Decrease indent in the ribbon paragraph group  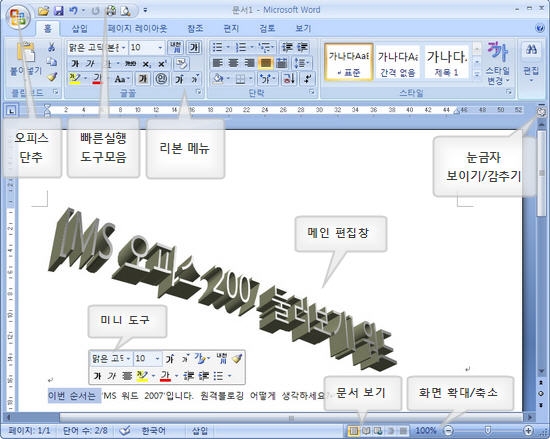pyautogui.click(x=287, y=47)
